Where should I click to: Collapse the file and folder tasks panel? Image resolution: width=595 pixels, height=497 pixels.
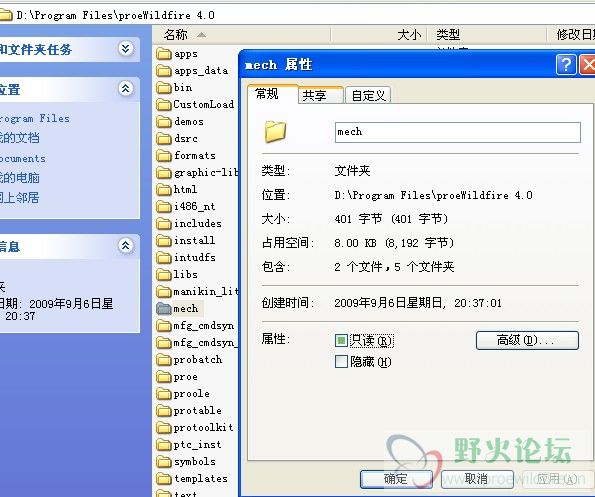126,49
